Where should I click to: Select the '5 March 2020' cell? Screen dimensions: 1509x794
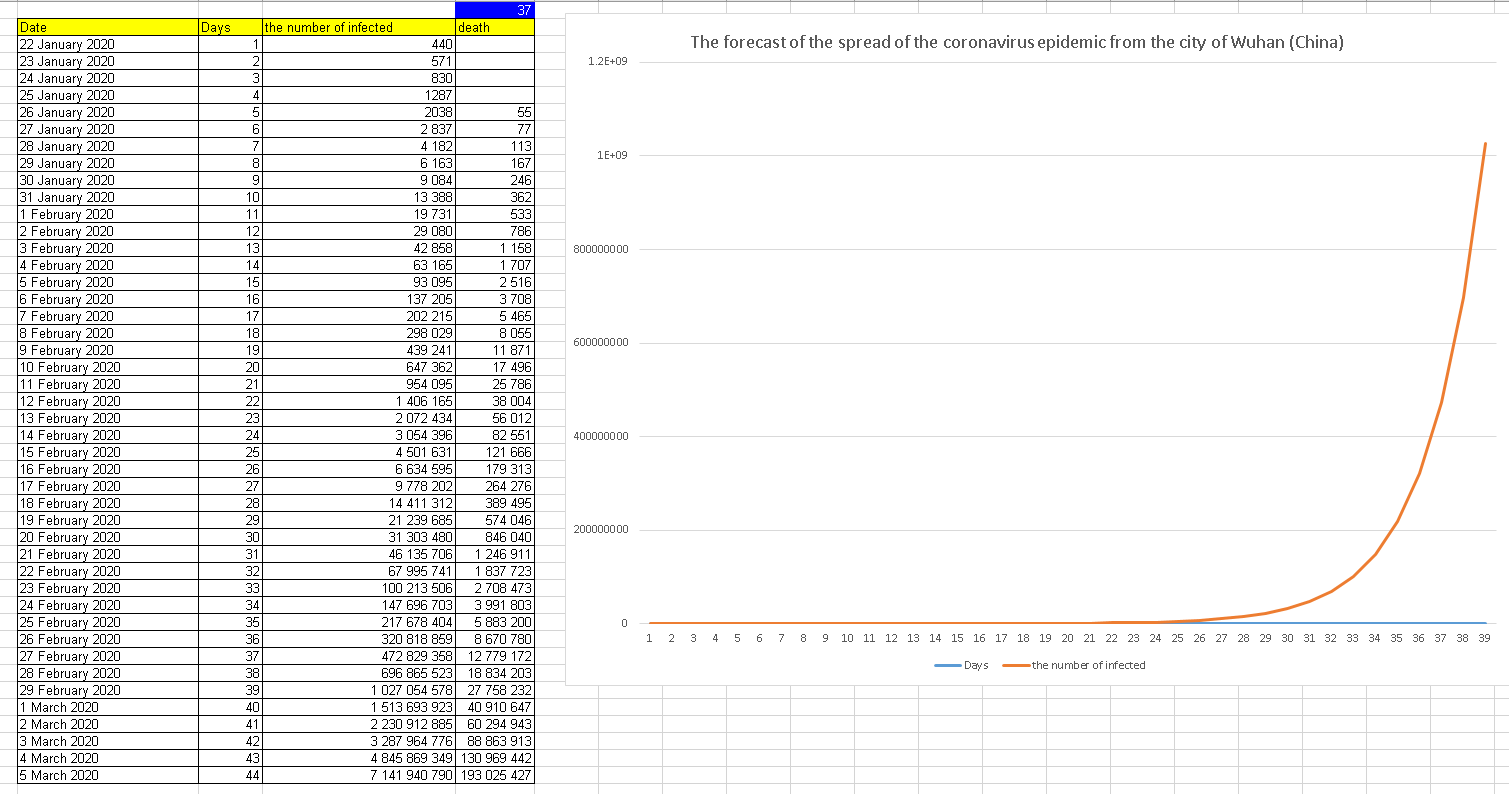(x=108, y=776)
